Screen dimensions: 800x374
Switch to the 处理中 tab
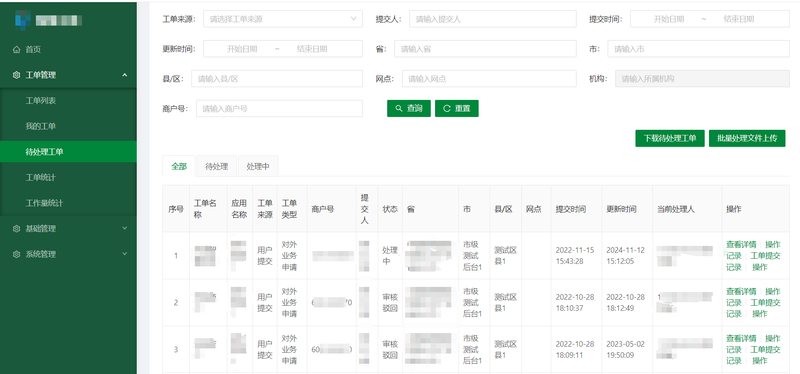(258, 166)
